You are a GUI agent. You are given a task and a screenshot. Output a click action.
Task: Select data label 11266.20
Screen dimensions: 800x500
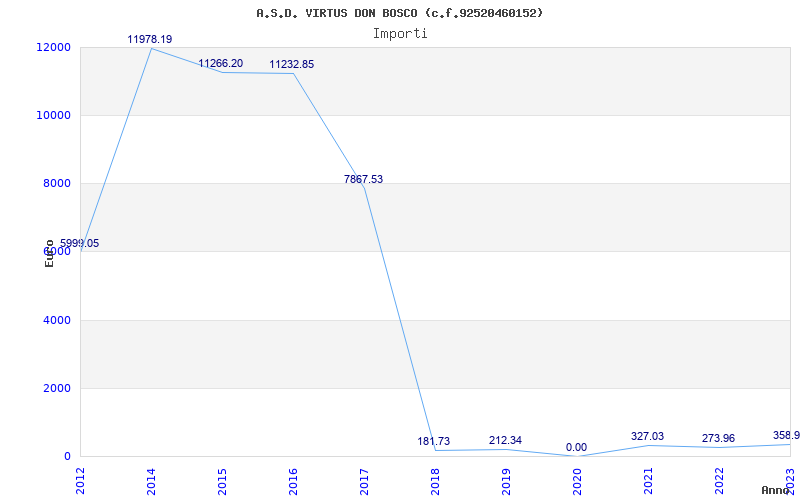[220, 64]
